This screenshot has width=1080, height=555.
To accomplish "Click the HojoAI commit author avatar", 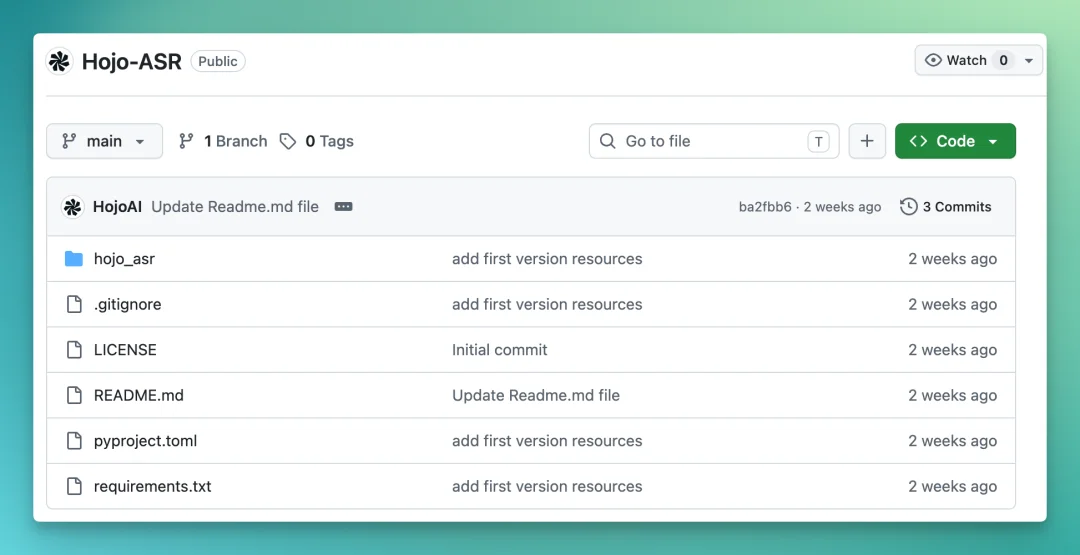I will tap(72, 207).
